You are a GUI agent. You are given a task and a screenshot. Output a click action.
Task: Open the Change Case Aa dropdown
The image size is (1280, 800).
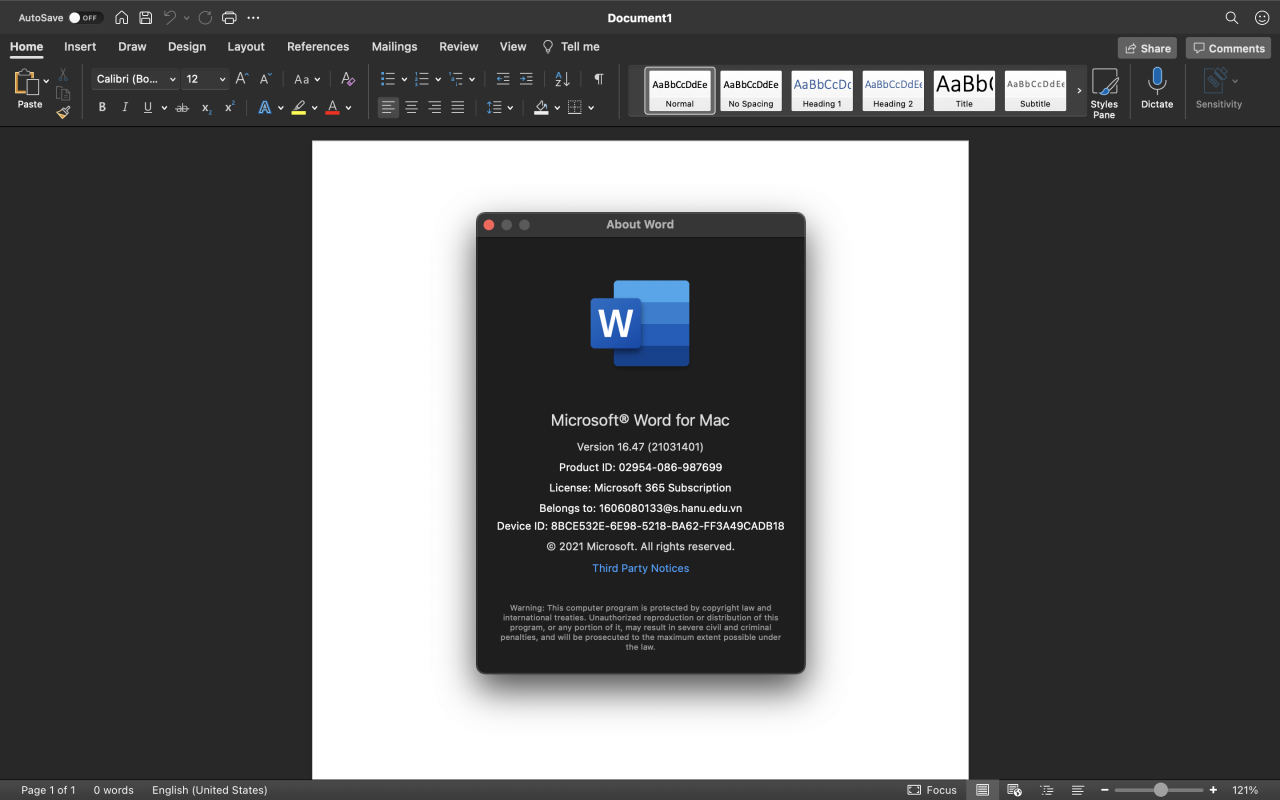pyautogui.click(x=307, y=79)
